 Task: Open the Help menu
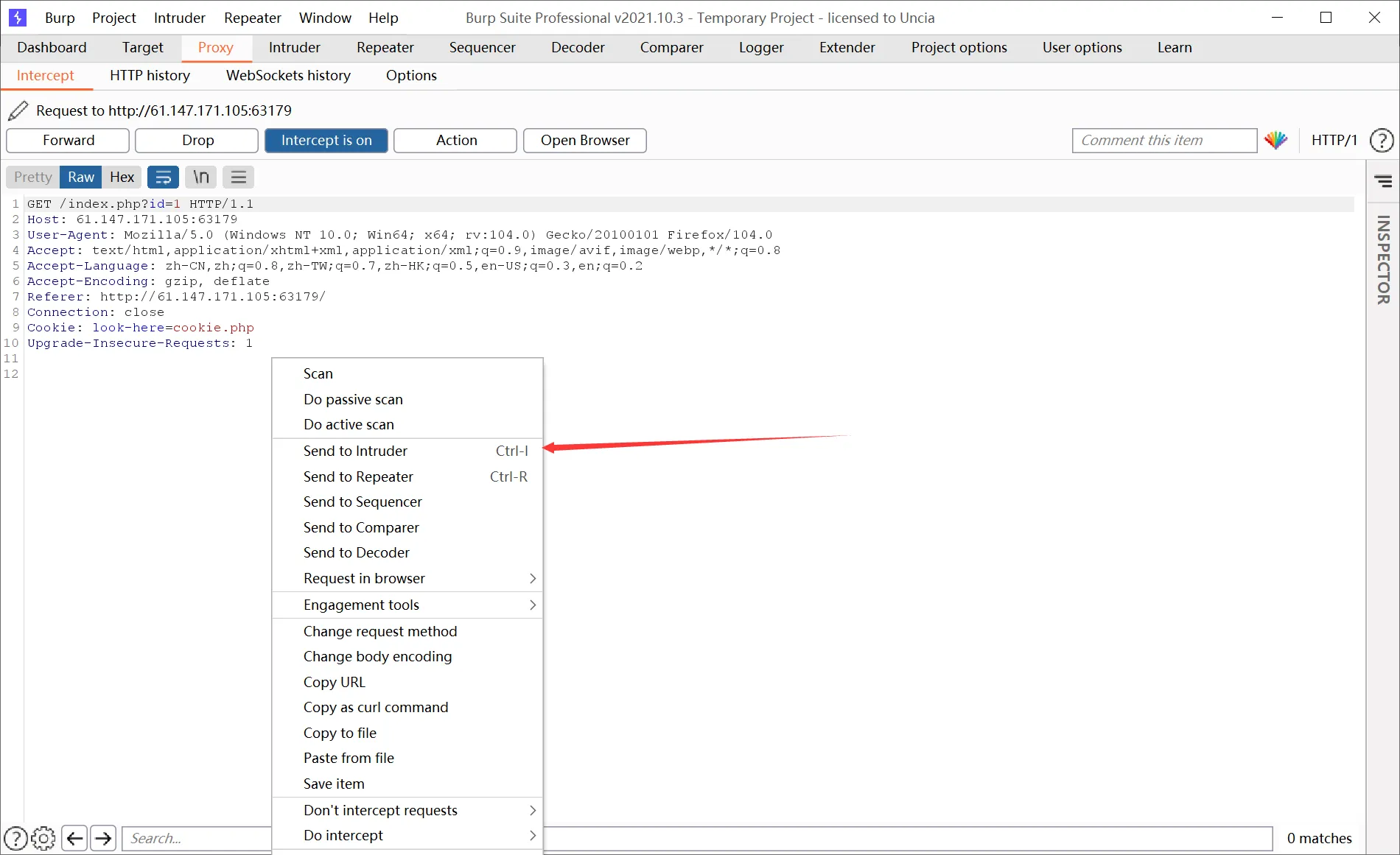383,18
